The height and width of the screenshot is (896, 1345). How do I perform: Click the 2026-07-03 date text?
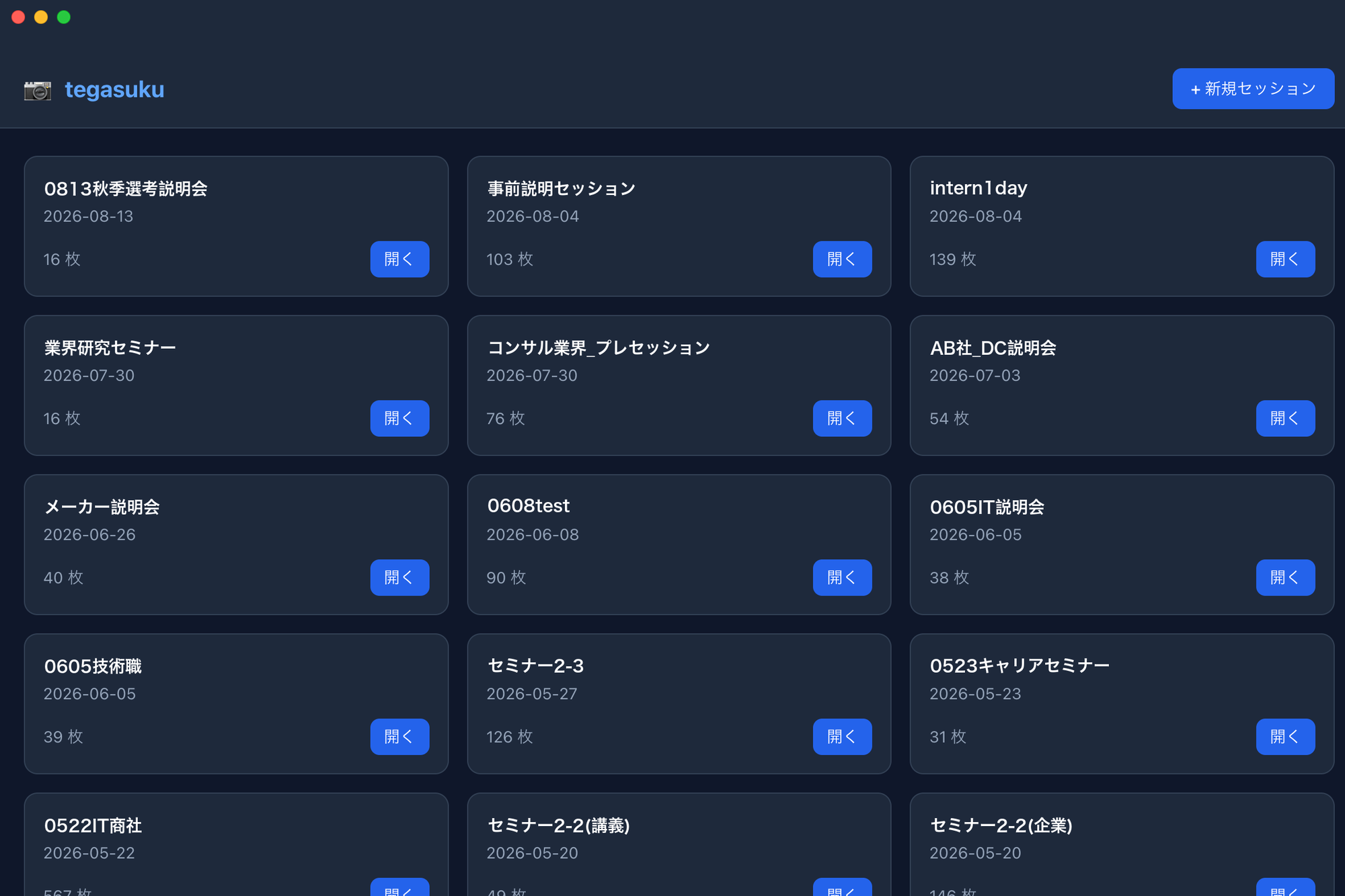pos(974,376)
